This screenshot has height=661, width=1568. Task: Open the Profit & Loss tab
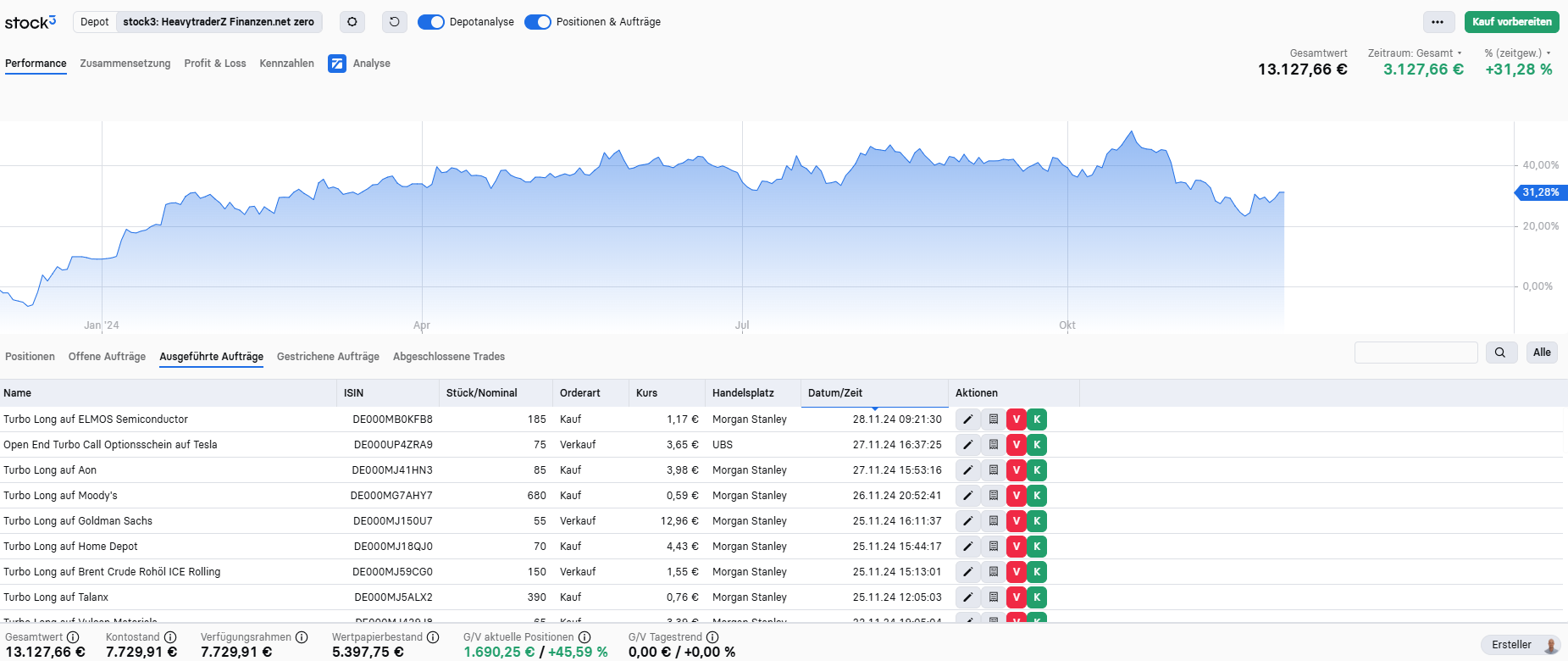point(215,64)
